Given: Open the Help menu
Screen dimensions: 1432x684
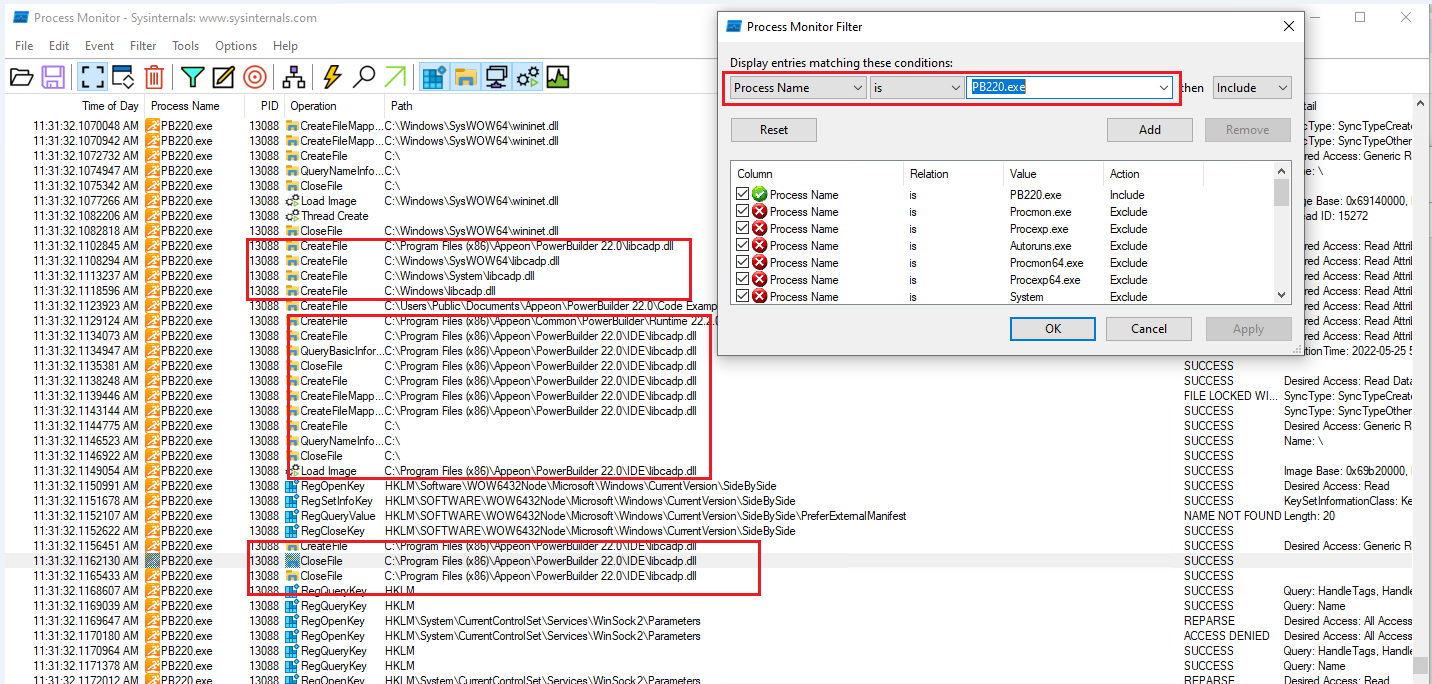Looking at the screenshot, I should click(x=285, y=46).
